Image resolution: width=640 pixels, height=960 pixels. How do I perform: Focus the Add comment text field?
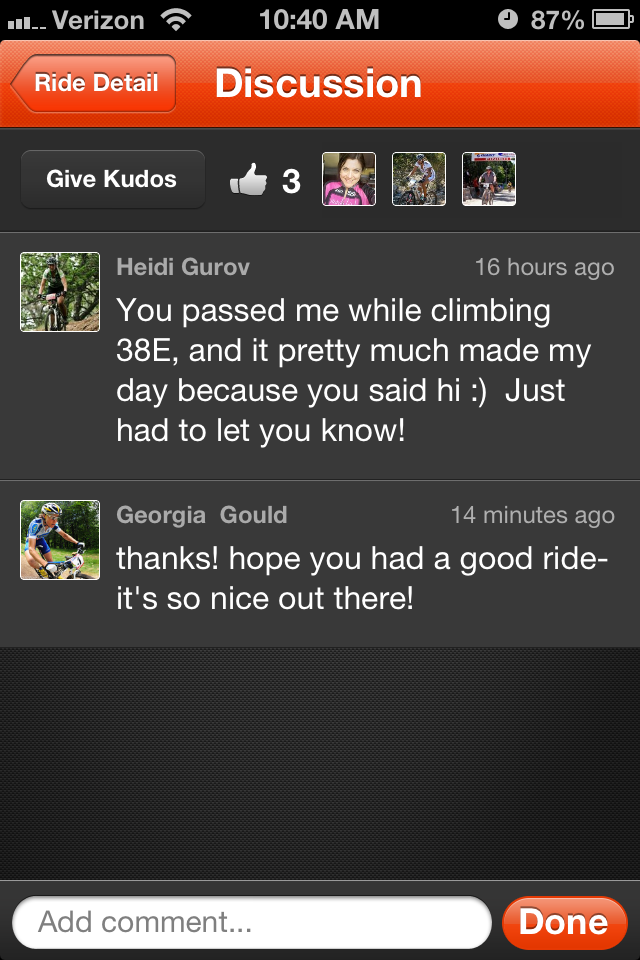pyautogui.click(x=252, y=921)
